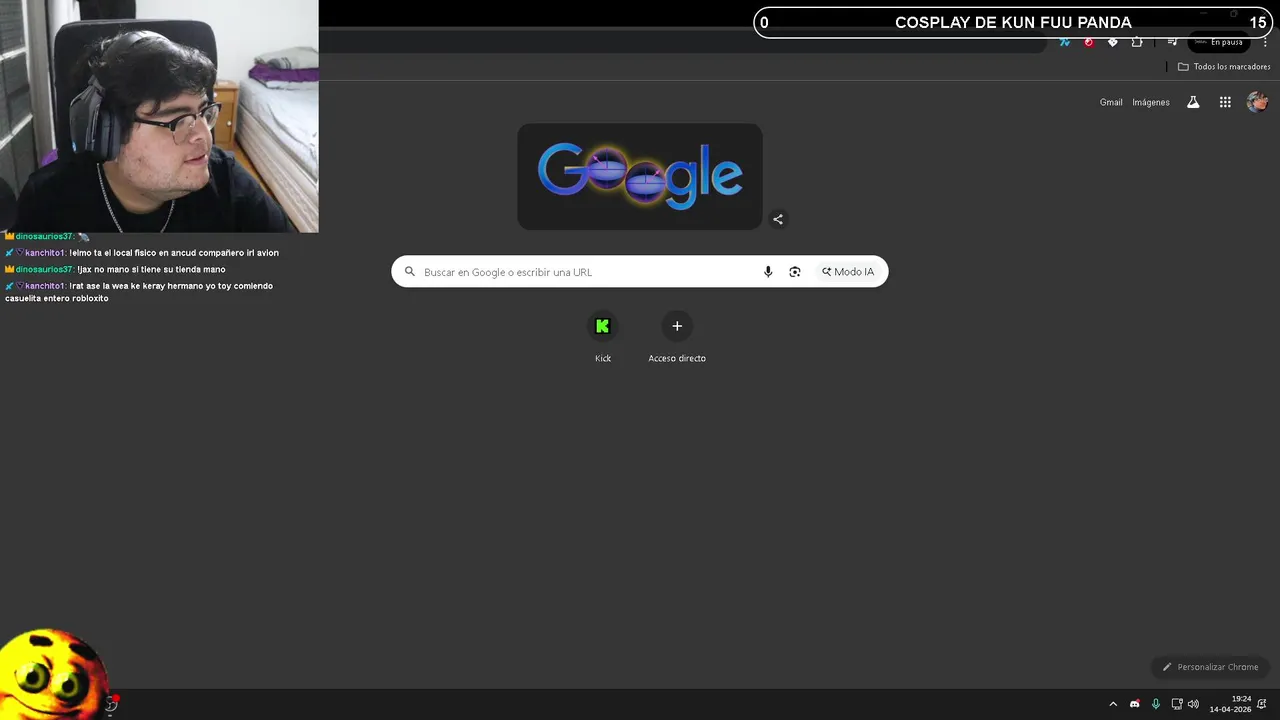Open Google Lens image search
This screenshot has height=720, width=1280.
[x=795, y=272]
